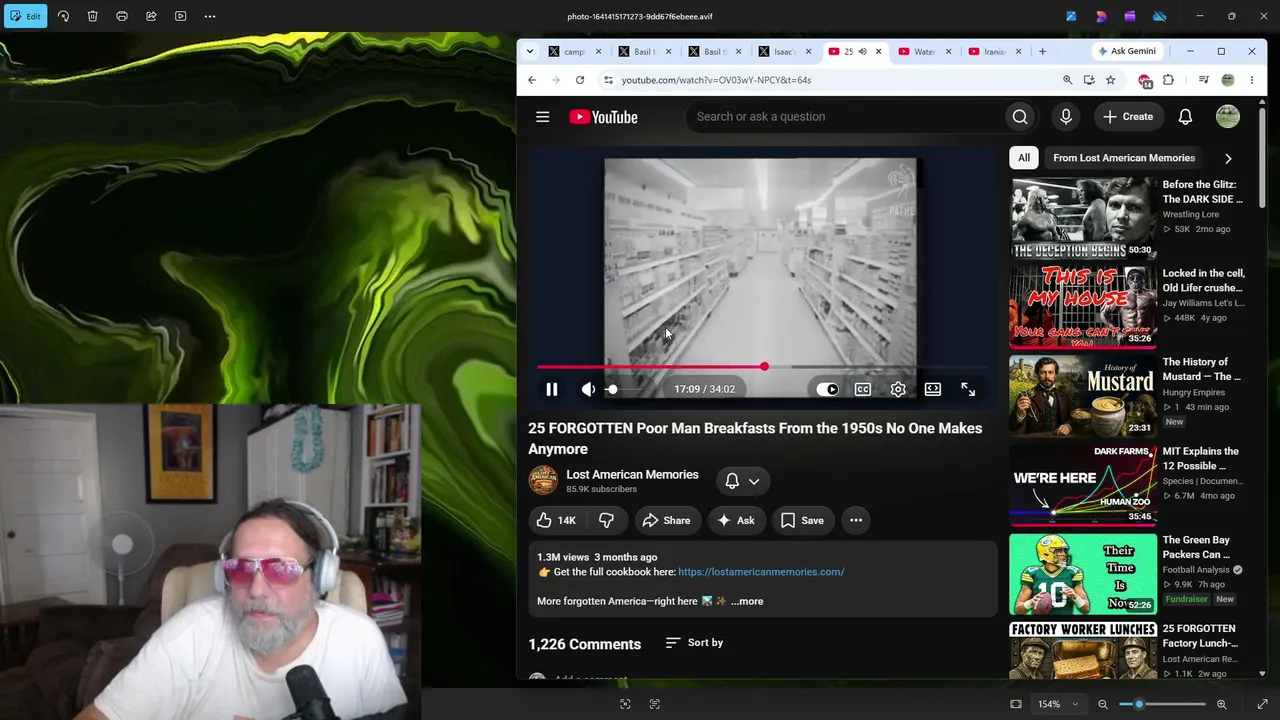
Task: Open more actions menu under video
Action: 856,520
